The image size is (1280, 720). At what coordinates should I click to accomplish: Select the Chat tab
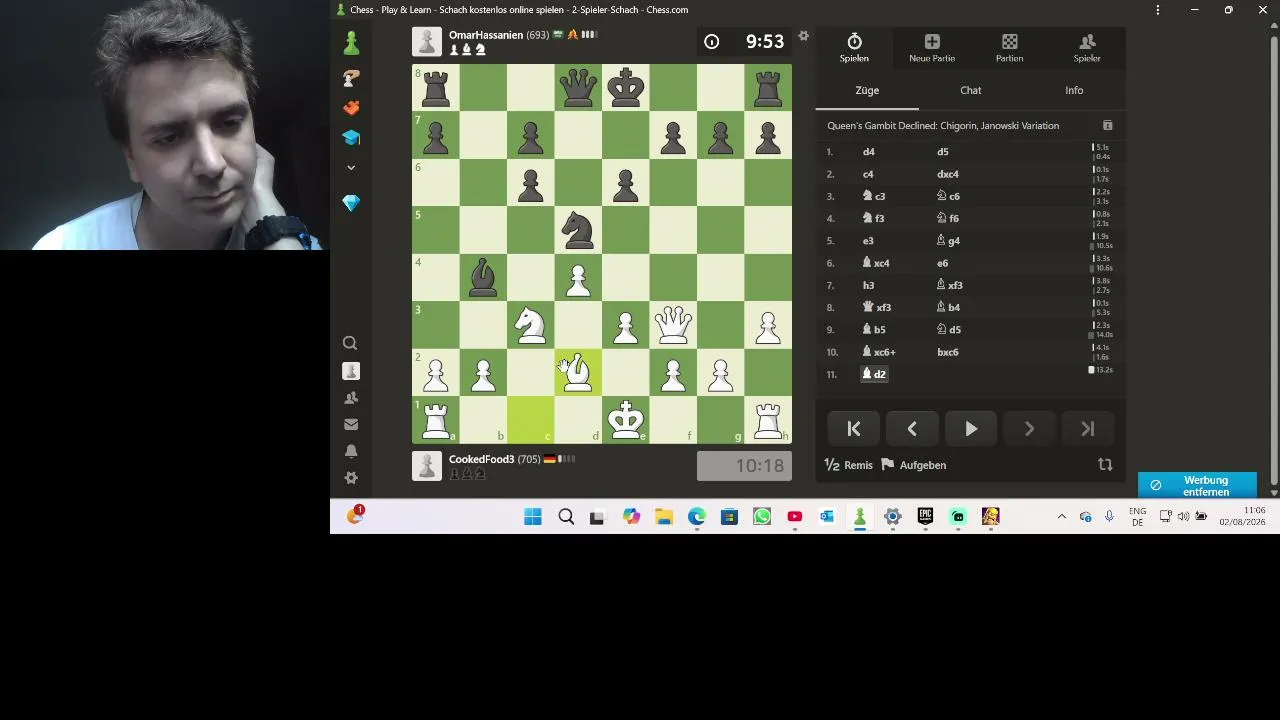pyautogui.click(x=971, y=90)
